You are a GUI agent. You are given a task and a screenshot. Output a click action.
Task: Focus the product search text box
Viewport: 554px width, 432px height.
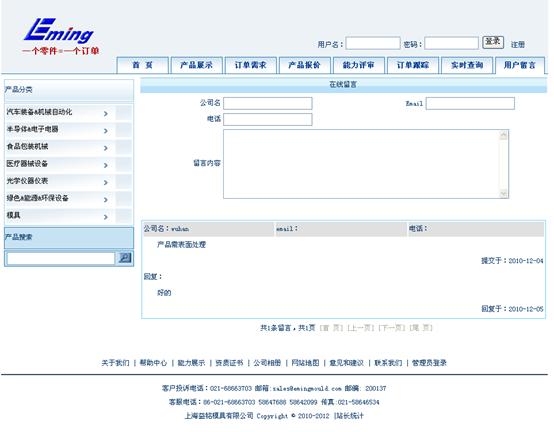pos(61,259)
